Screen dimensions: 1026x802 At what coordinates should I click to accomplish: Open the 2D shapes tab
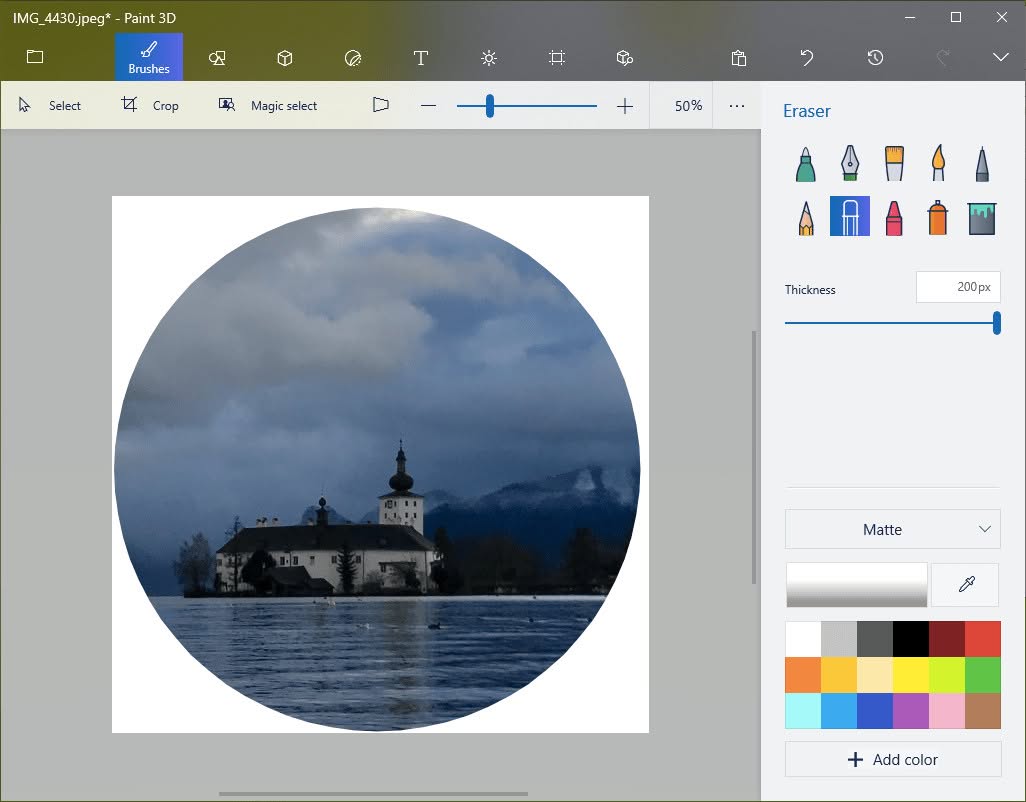[217, 58]
